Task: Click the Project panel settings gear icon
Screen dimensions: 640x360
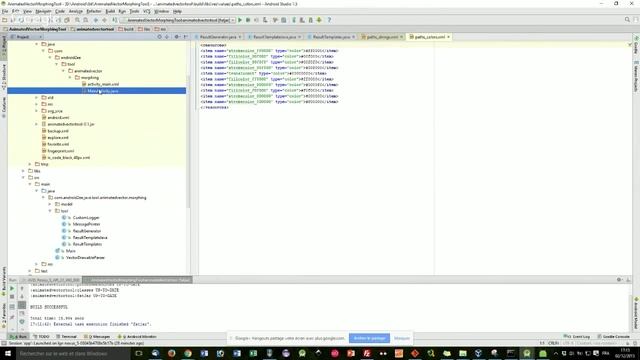Action: [176, 37]
